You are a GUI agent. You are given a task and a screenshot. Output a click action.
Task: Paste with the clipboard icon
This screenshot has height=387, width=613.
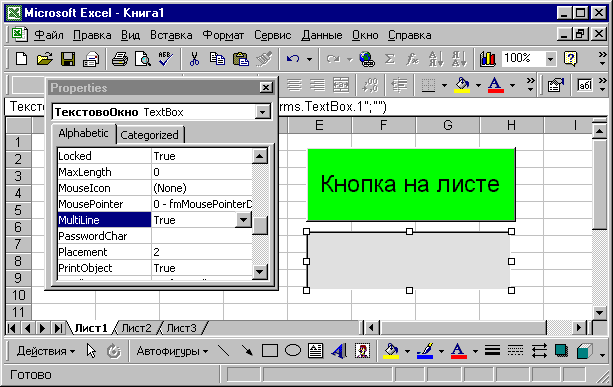point(241,59)
